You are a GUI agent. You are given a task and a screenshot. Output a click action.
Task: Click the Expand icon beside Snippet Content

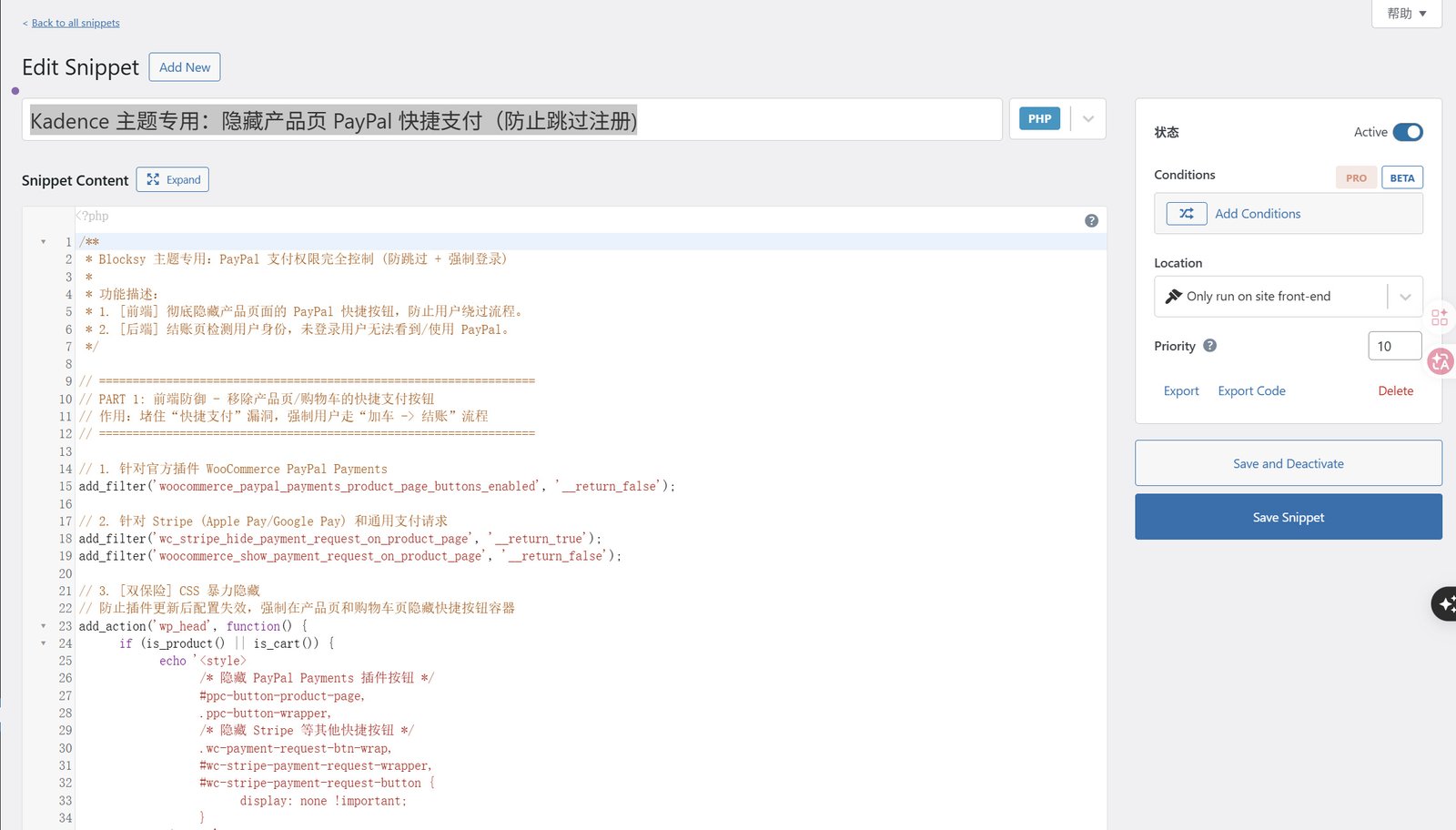(153, 180)
